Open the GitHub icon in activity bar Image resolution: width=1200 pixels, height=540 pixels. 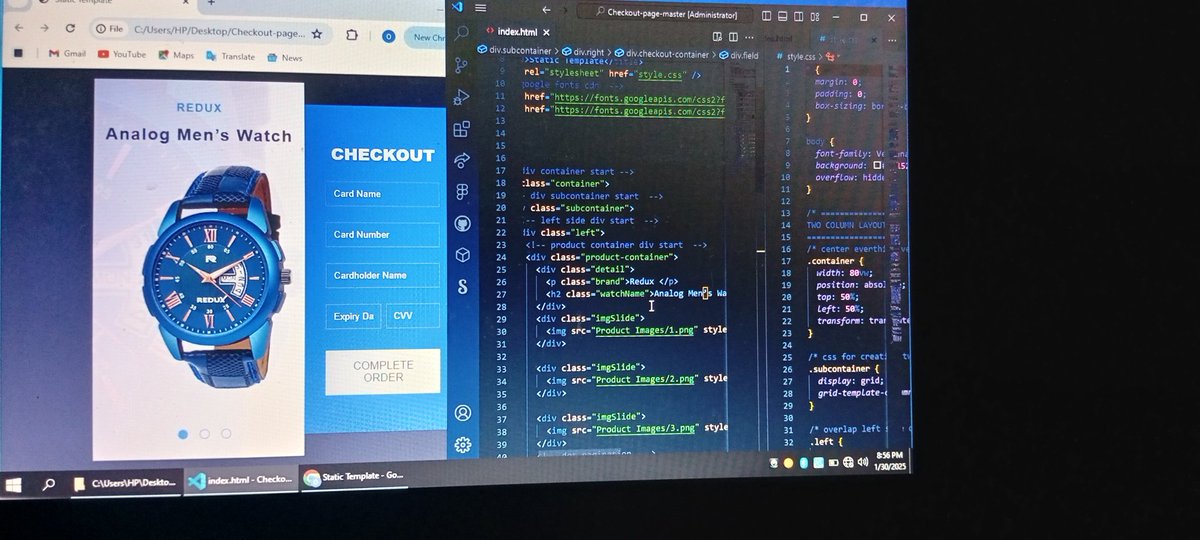click(x=462, y=223)
